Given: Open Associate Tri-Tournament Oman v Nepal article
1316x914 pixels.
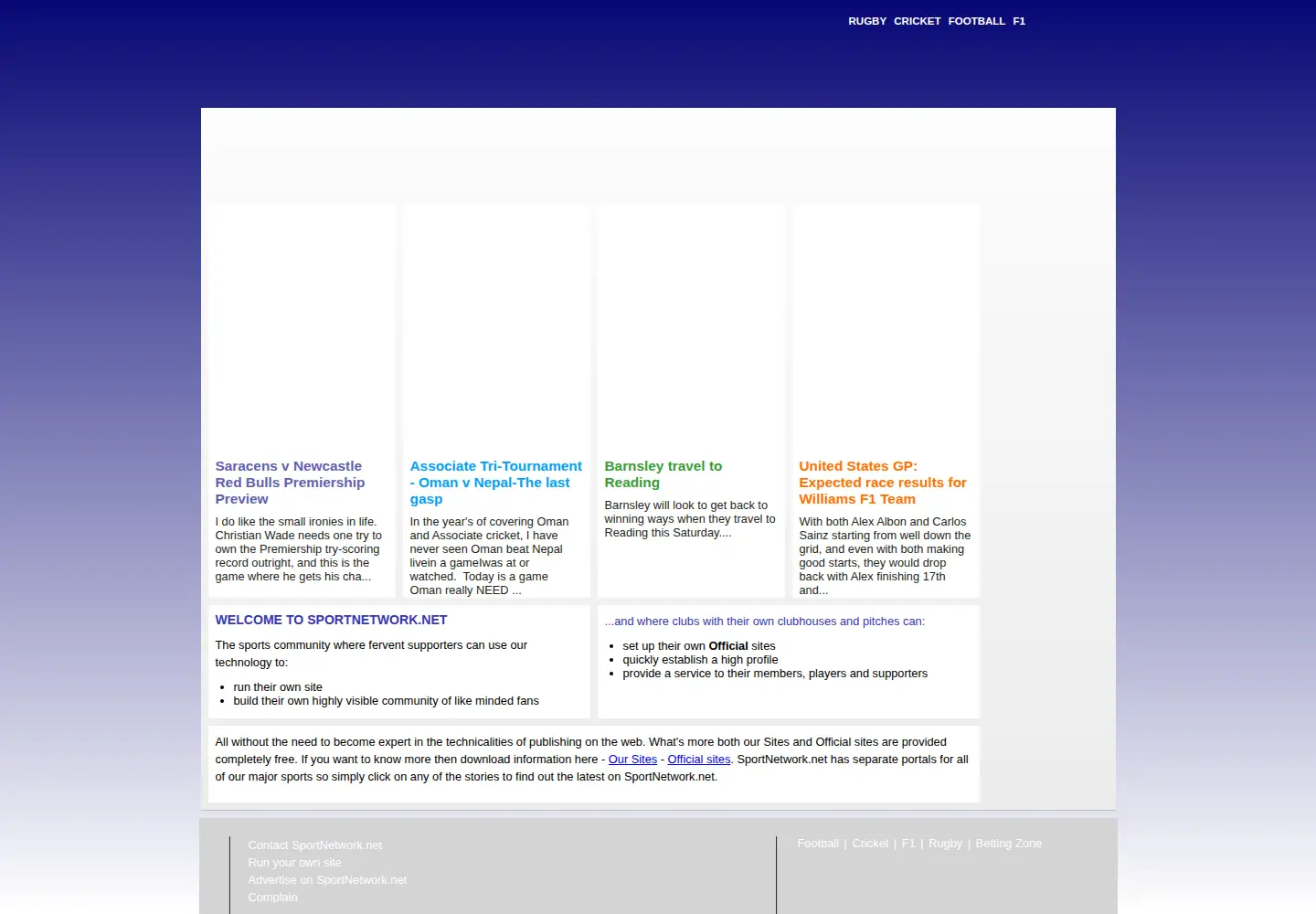Looking at the screenshot, I should [495, 483].
